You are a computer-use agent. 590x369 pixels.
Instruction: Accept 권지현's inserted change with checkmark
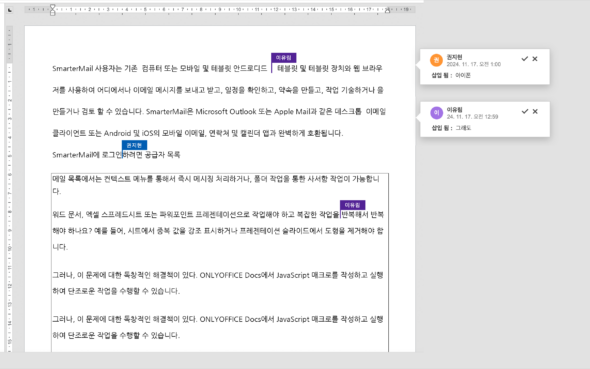[525, 59]
